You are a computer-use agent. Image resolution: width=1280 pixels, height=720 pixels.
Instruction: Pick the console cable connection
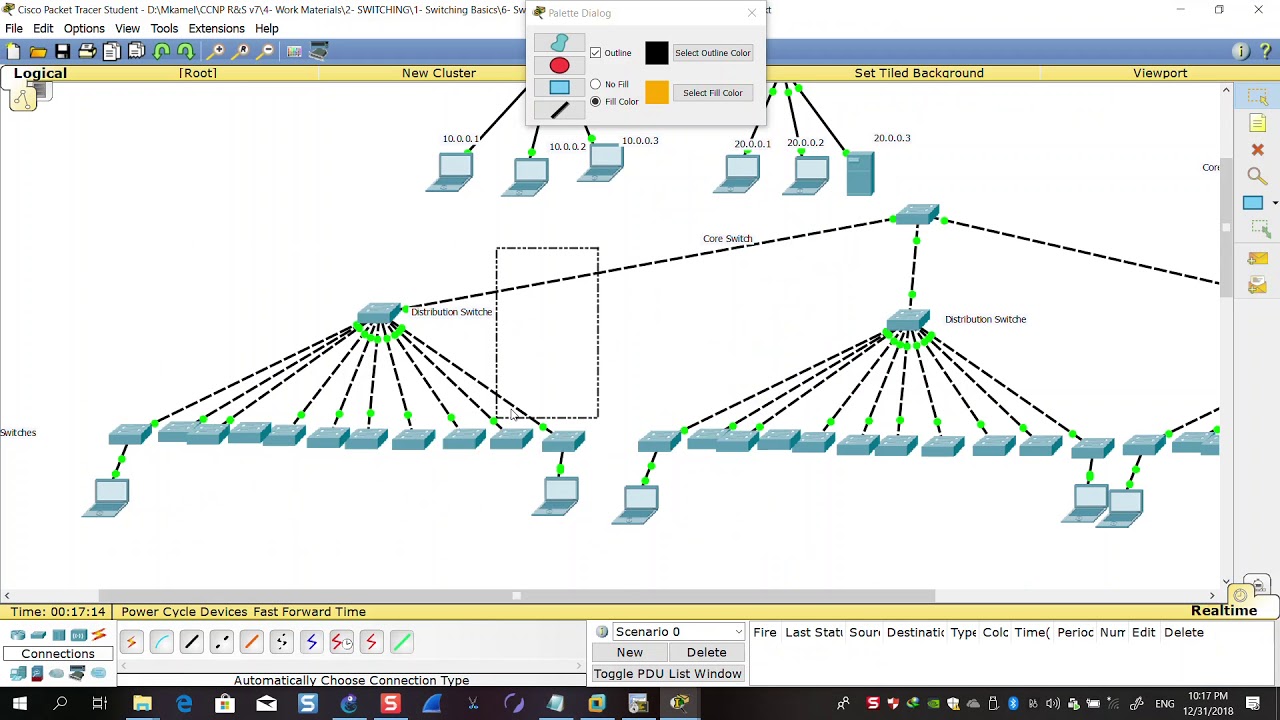[161, 642]
